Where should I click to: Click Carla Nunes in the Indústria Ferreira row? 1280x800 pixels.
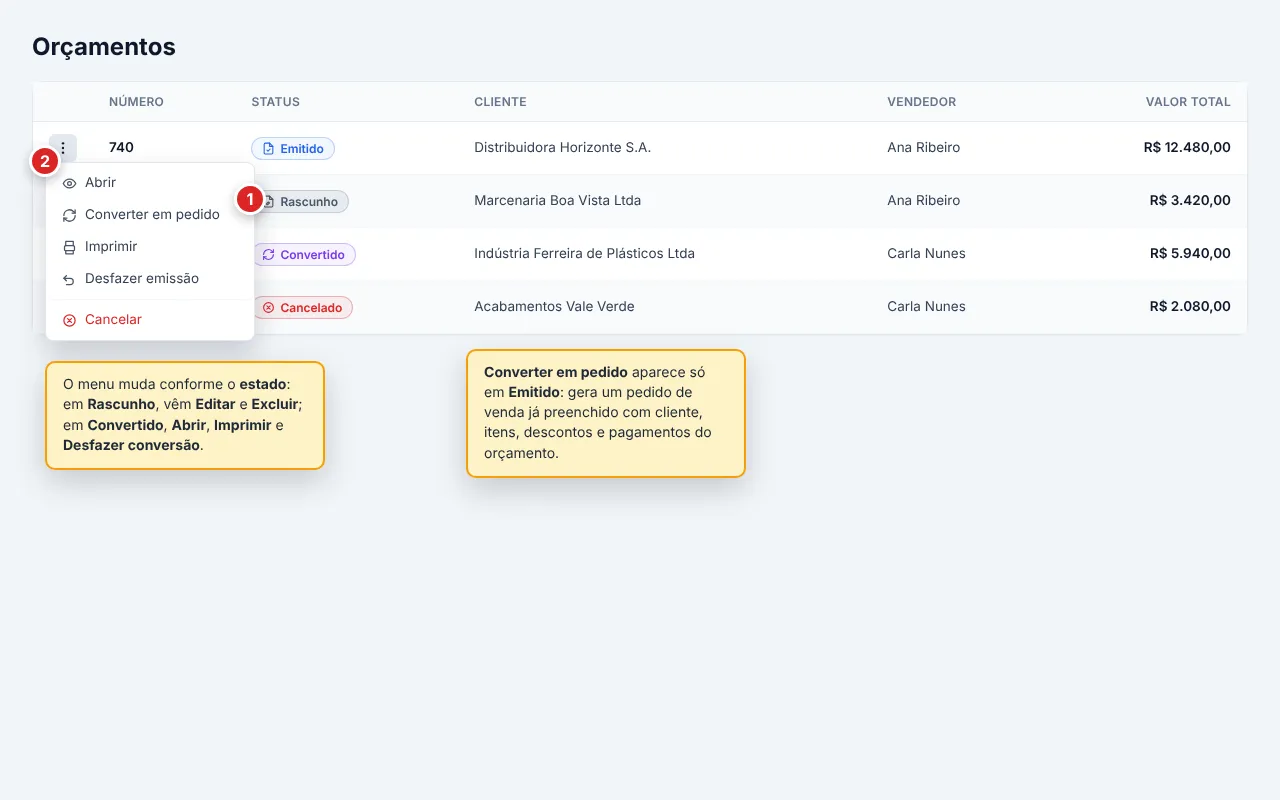926,254
